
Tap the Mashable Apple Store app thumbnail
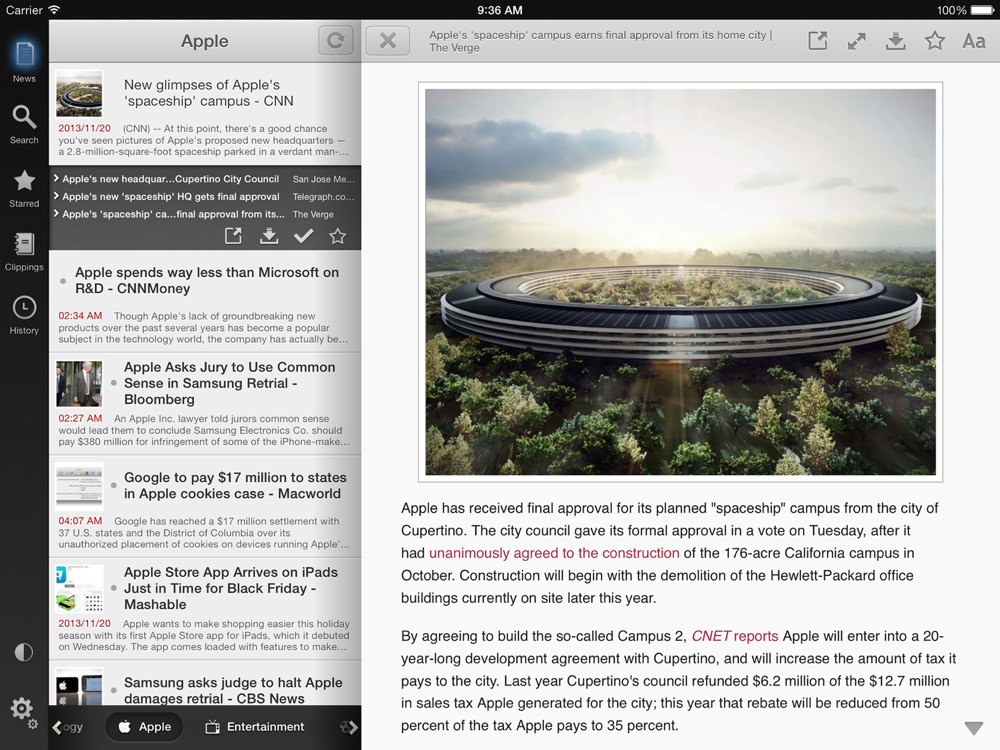79,588
